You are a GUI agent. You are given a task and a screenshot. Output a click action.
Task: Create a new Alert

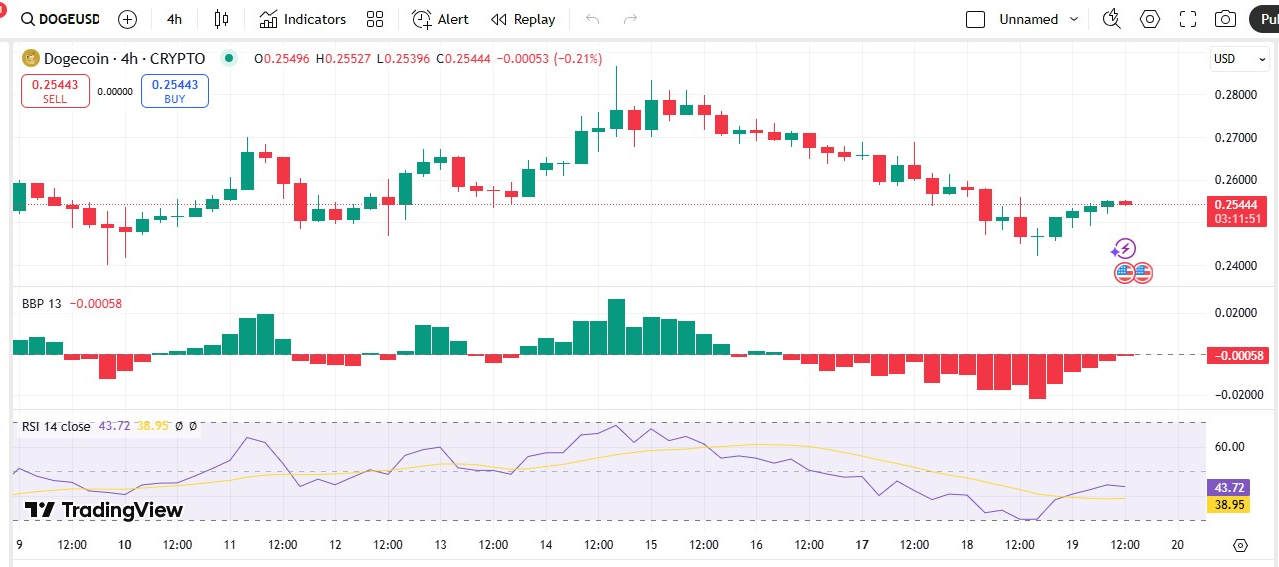(440, 19)
